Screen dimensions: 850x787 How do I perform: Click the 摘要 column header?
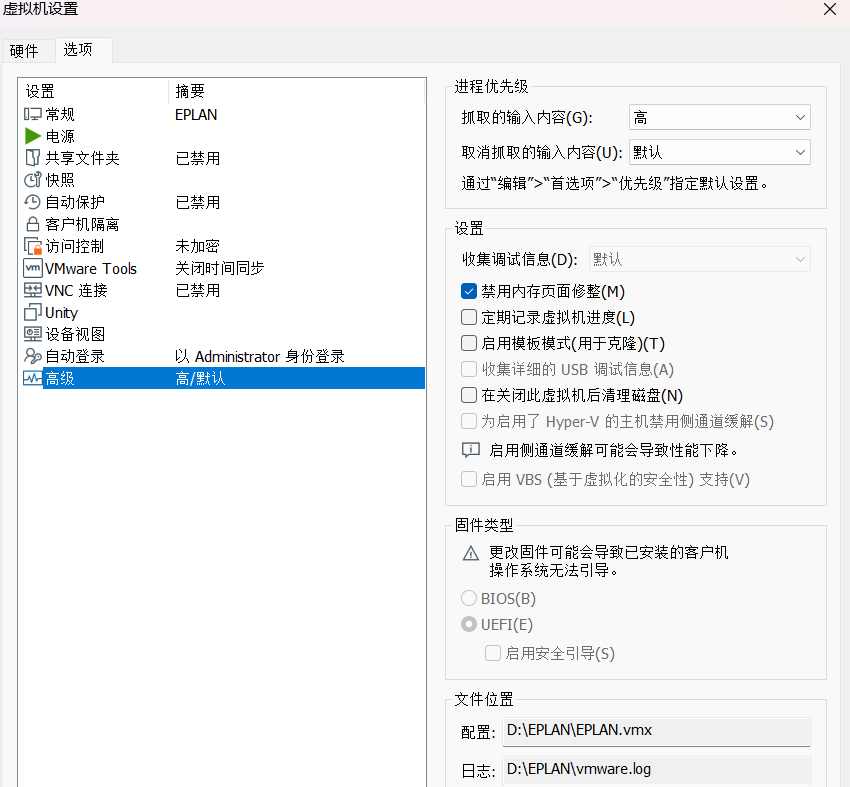pos(297,91)
